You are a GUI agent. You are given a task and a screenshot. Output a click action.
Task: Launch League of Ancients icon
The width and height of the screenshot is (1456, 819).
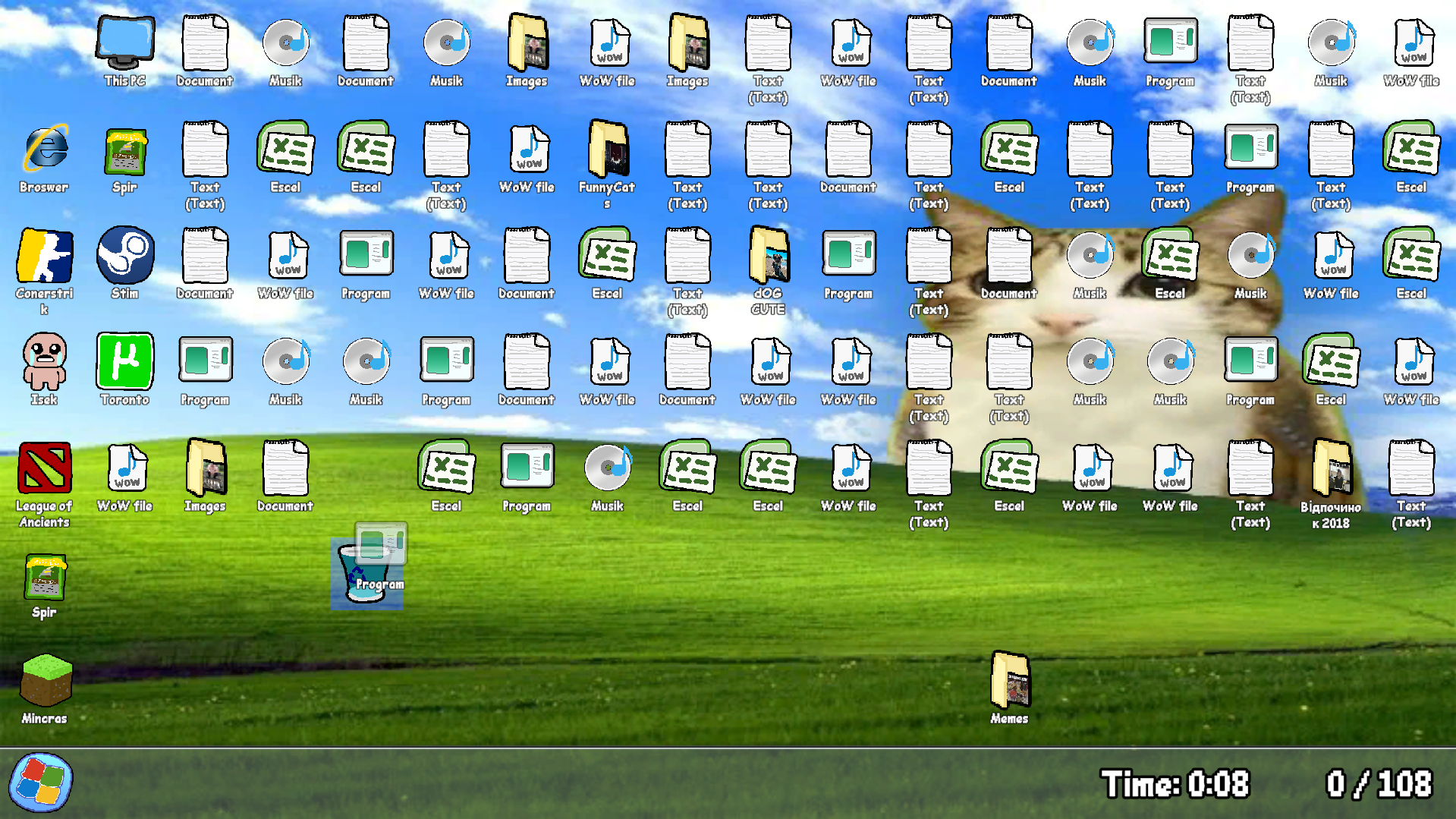coord(44,484)
